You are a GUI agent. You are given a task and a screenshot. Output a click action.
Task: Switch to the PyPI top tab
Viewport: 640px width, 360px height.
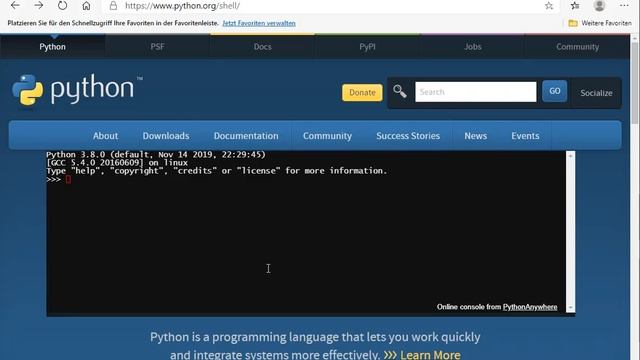coord(367,47)
